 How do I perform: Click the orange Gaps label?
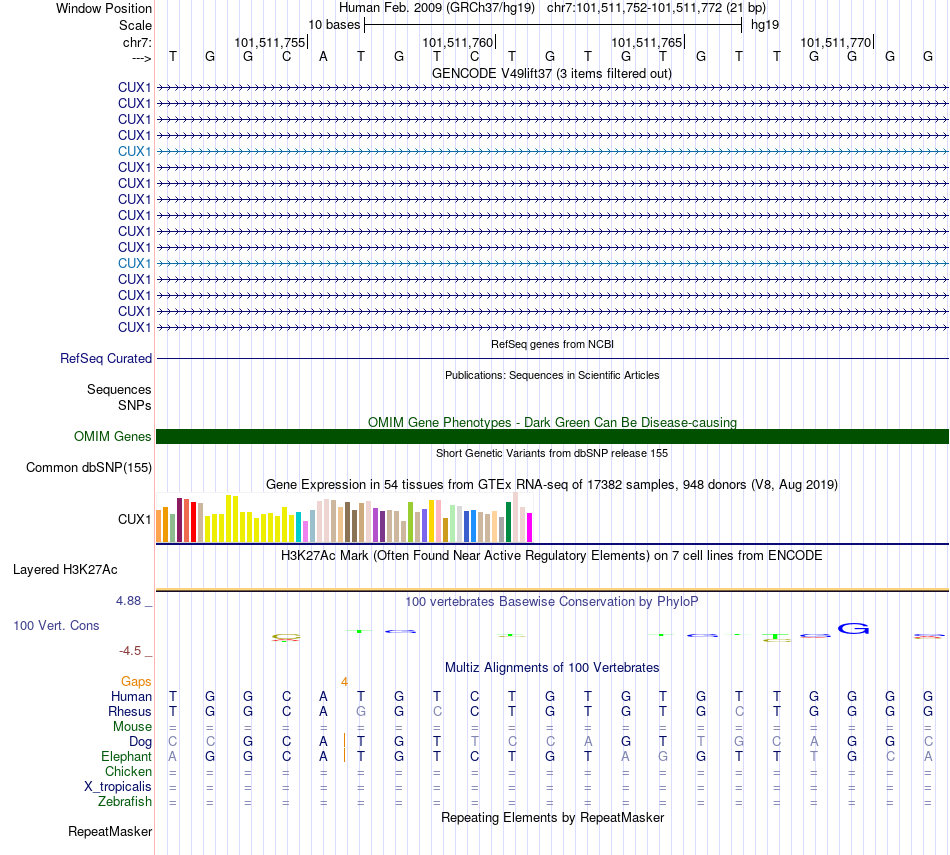tap(136, 682)
